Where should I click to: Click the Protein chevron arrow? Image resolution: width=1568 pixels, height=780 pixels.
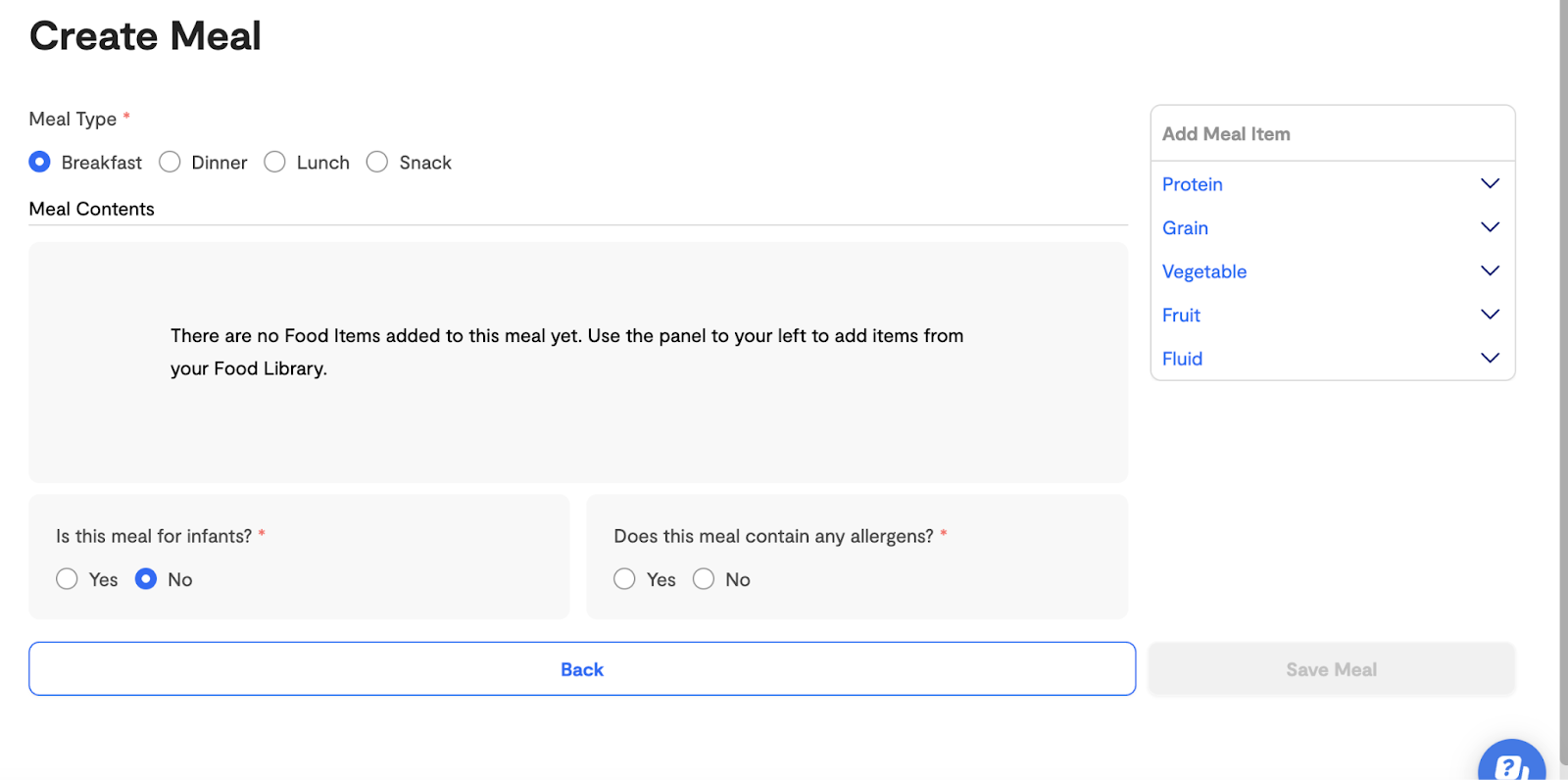click(x=1490, y=183)
